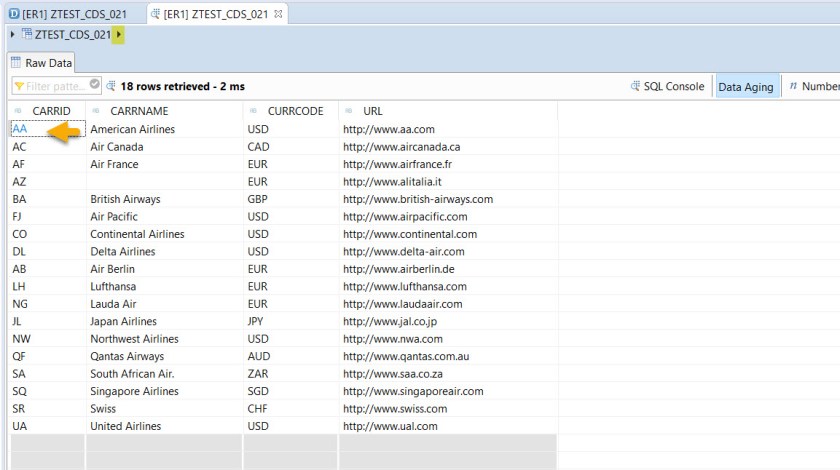
Task: Open the arrow dropdown after ZTEST_CDS_021 breadcrumb
Action: tap(118, 35)
